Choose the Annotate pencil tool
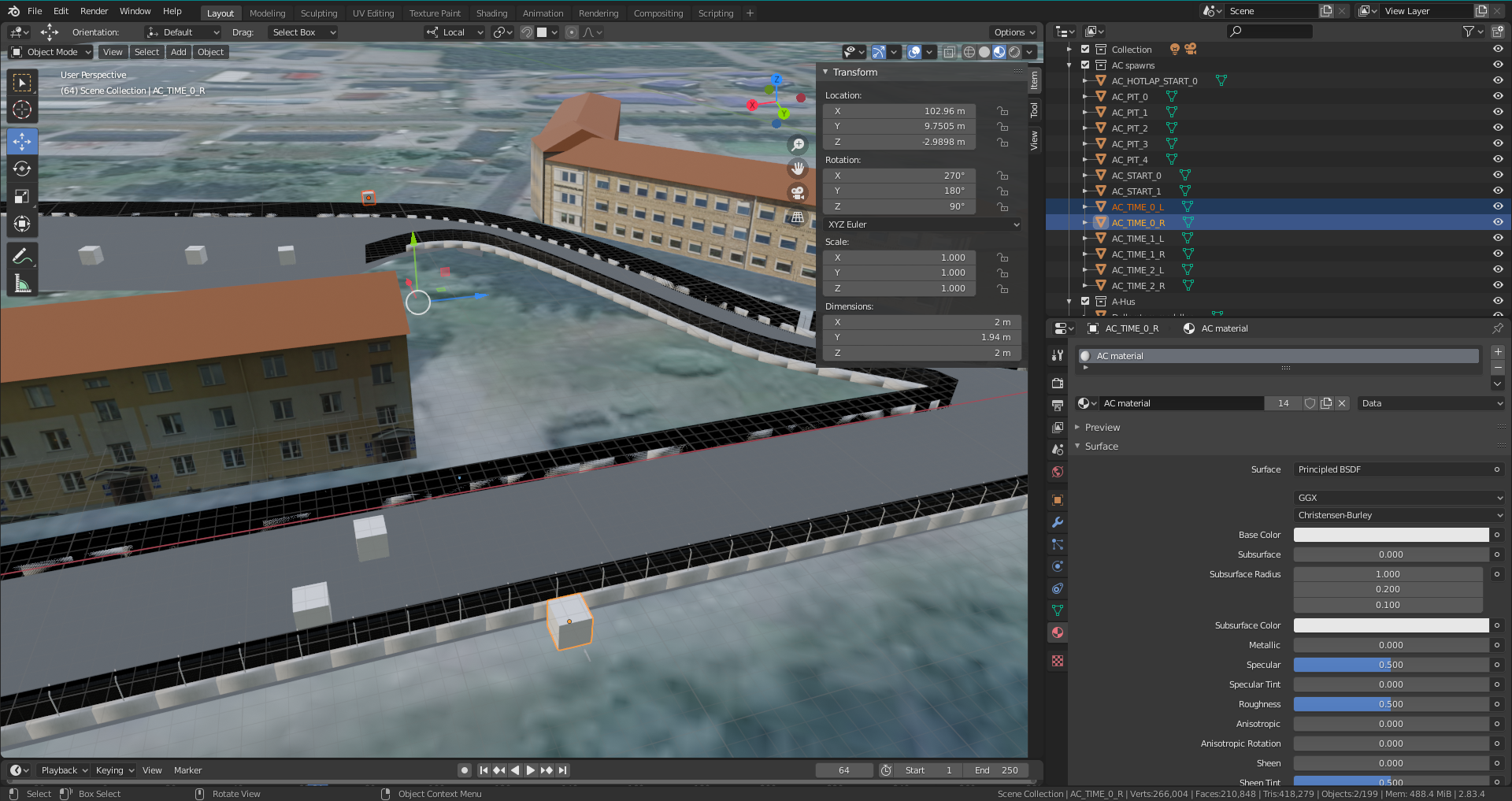Viewport: 1512px width, 801px height. pyautogui.click(x=22, y=256)
